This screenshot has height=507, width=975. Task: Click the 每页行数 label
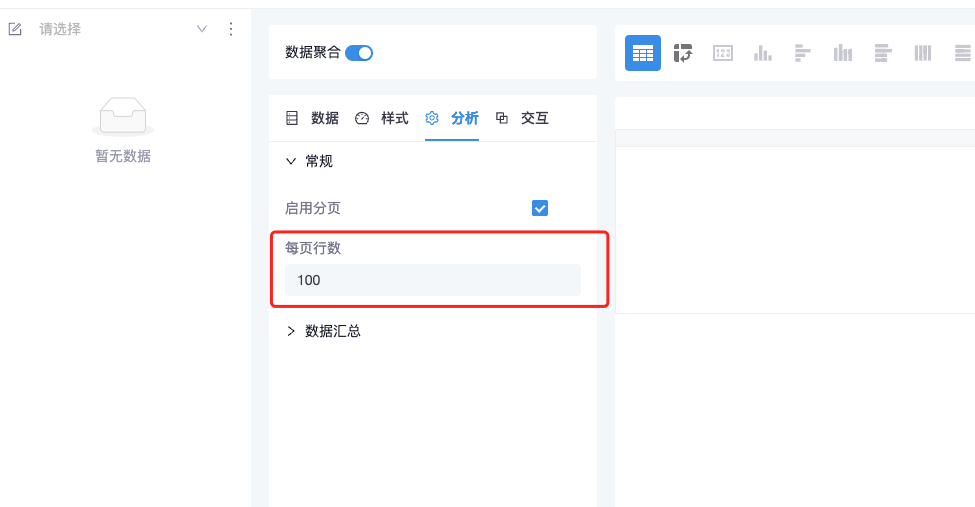[x=313, y=248]
